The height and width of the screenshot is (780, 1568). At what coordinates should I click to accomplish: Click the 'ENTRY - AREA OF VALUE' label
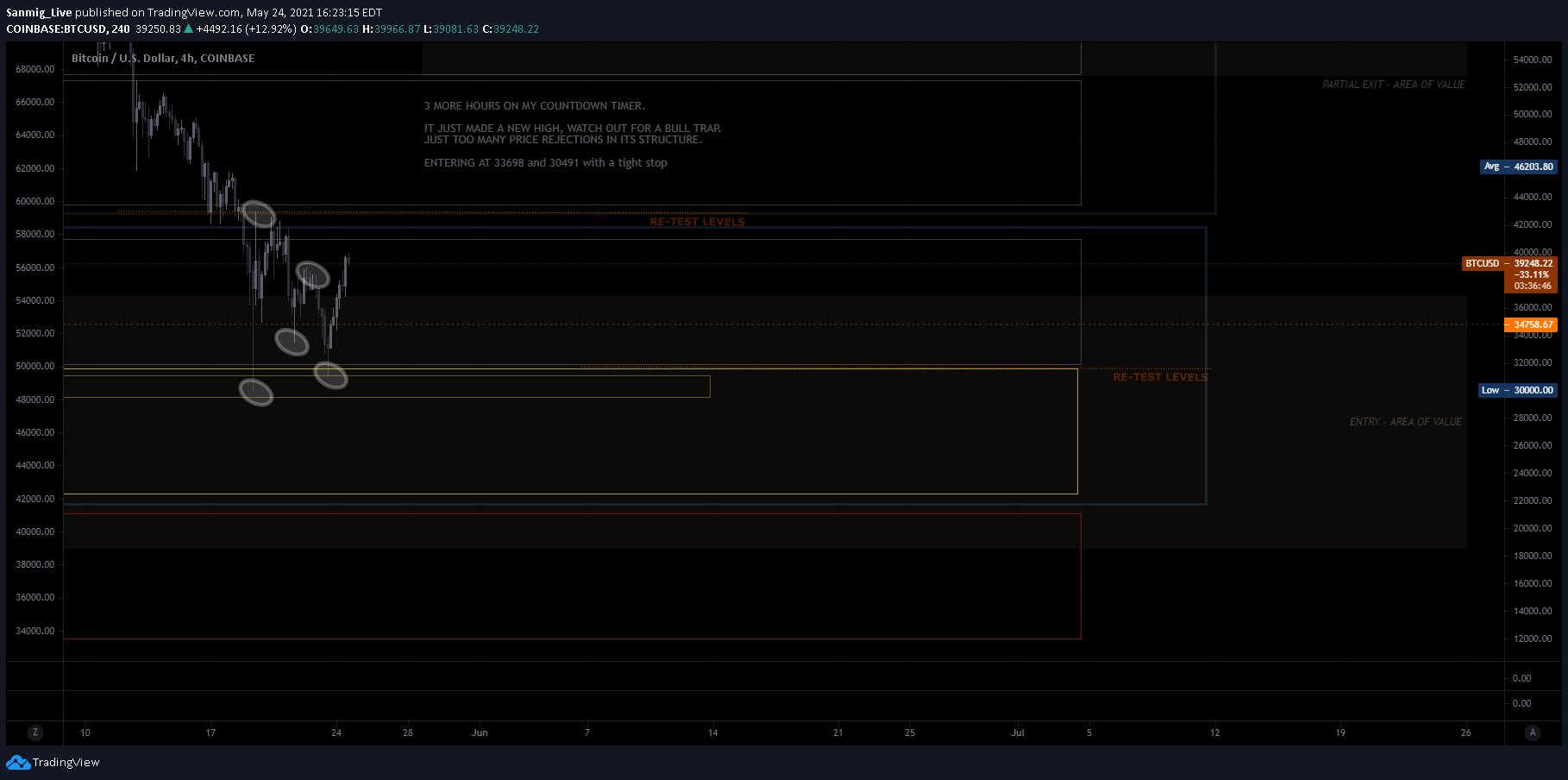(x=1406, y=422)
